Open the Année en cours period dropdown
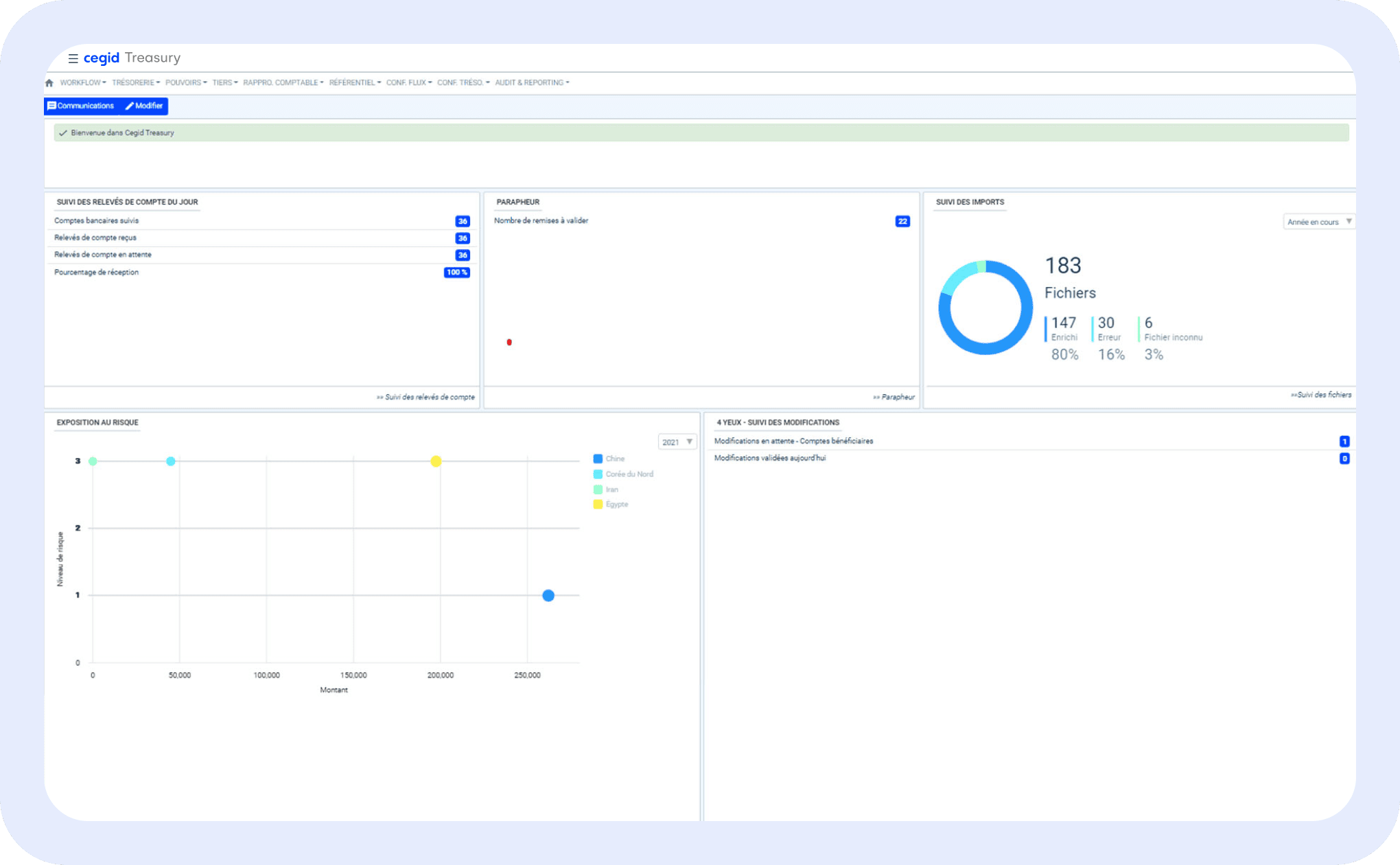Viewport: 1400px width, 865px height. point(1318,222)
